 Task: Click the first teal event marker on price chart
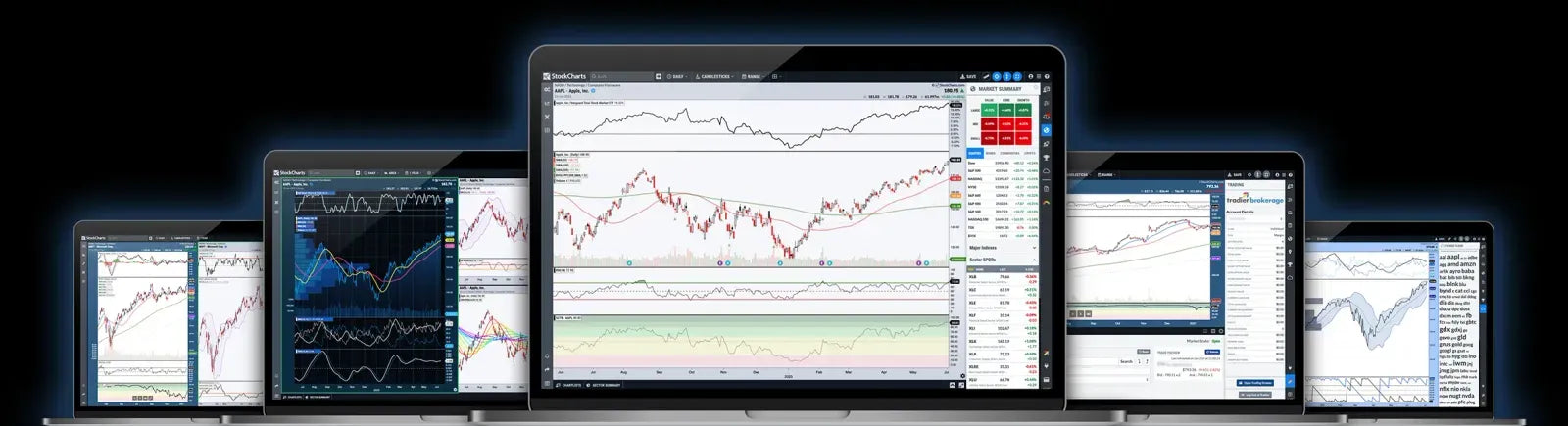point(628,262)
